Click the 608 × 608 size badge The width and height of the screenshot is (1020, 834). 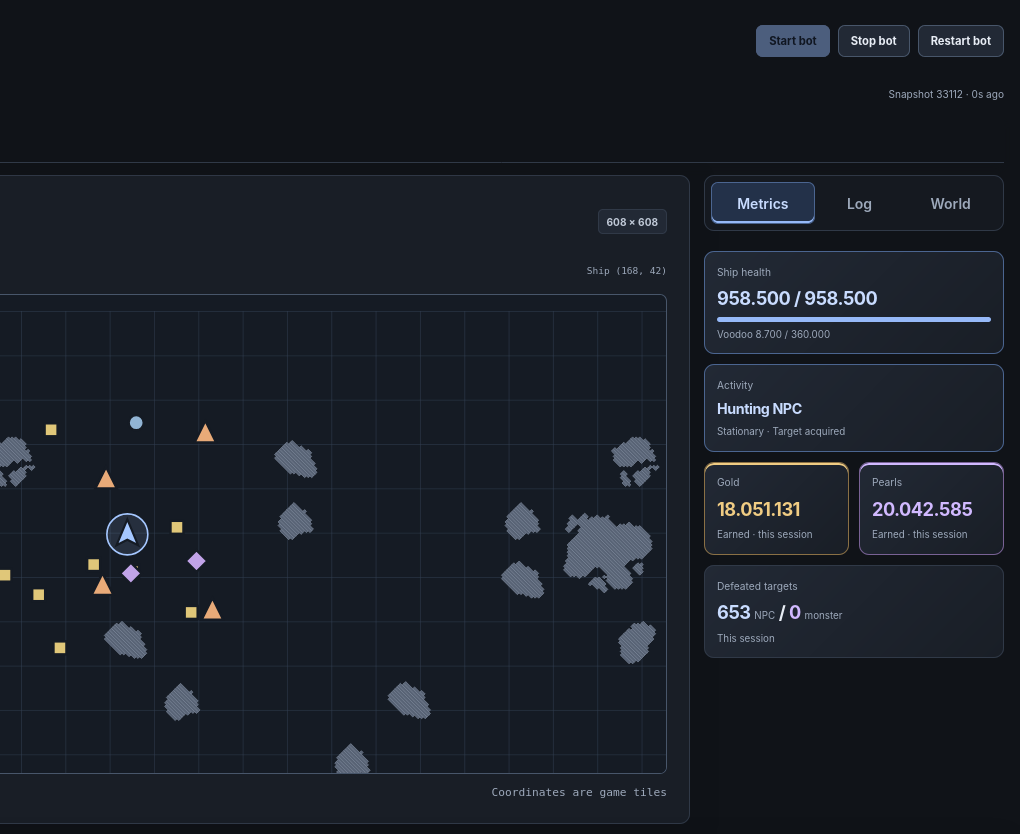(632, 222)
